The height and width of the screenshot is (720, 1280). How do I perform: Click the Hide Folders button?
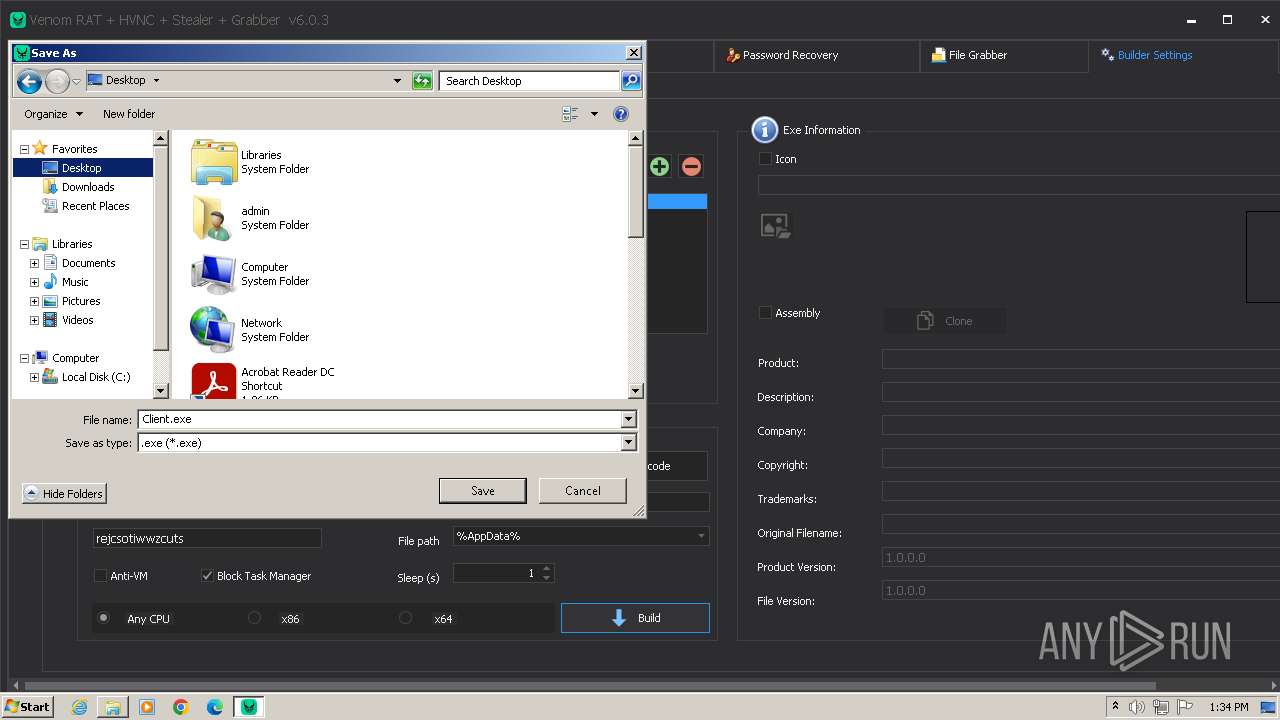[65, 493]
